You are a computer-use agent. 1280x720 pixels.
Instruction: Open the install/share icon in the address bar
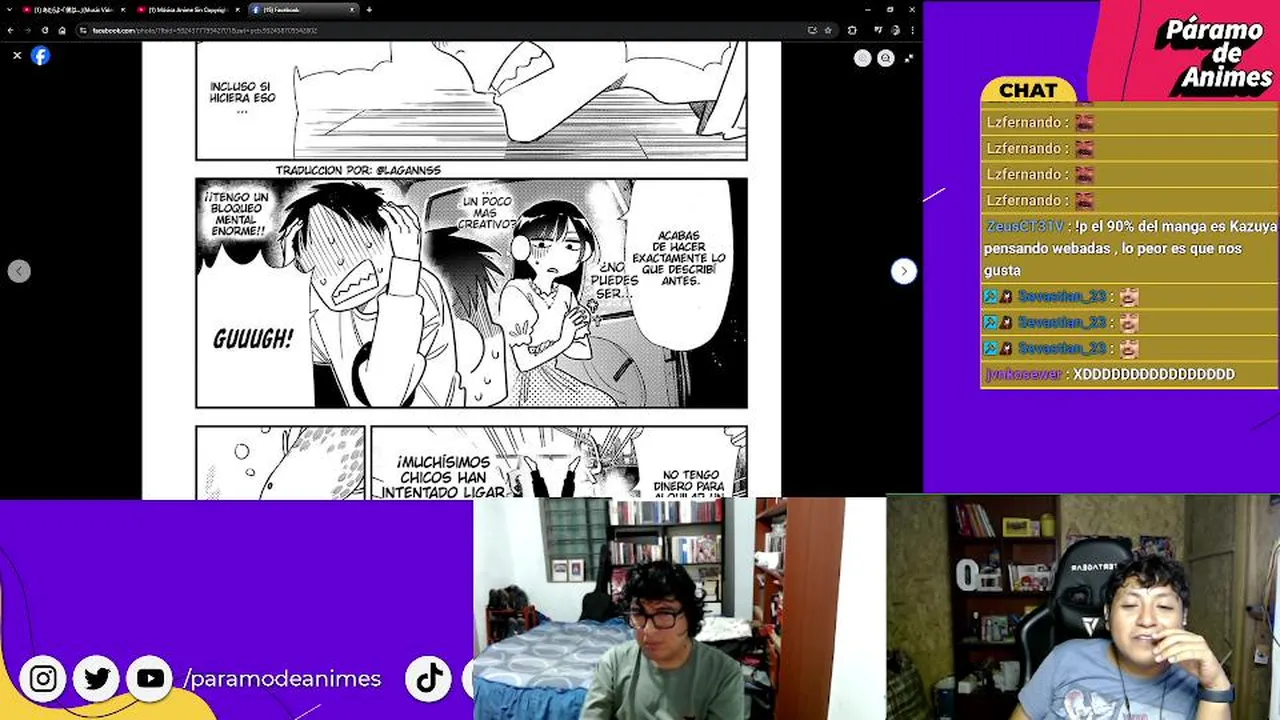pos(813,30)
